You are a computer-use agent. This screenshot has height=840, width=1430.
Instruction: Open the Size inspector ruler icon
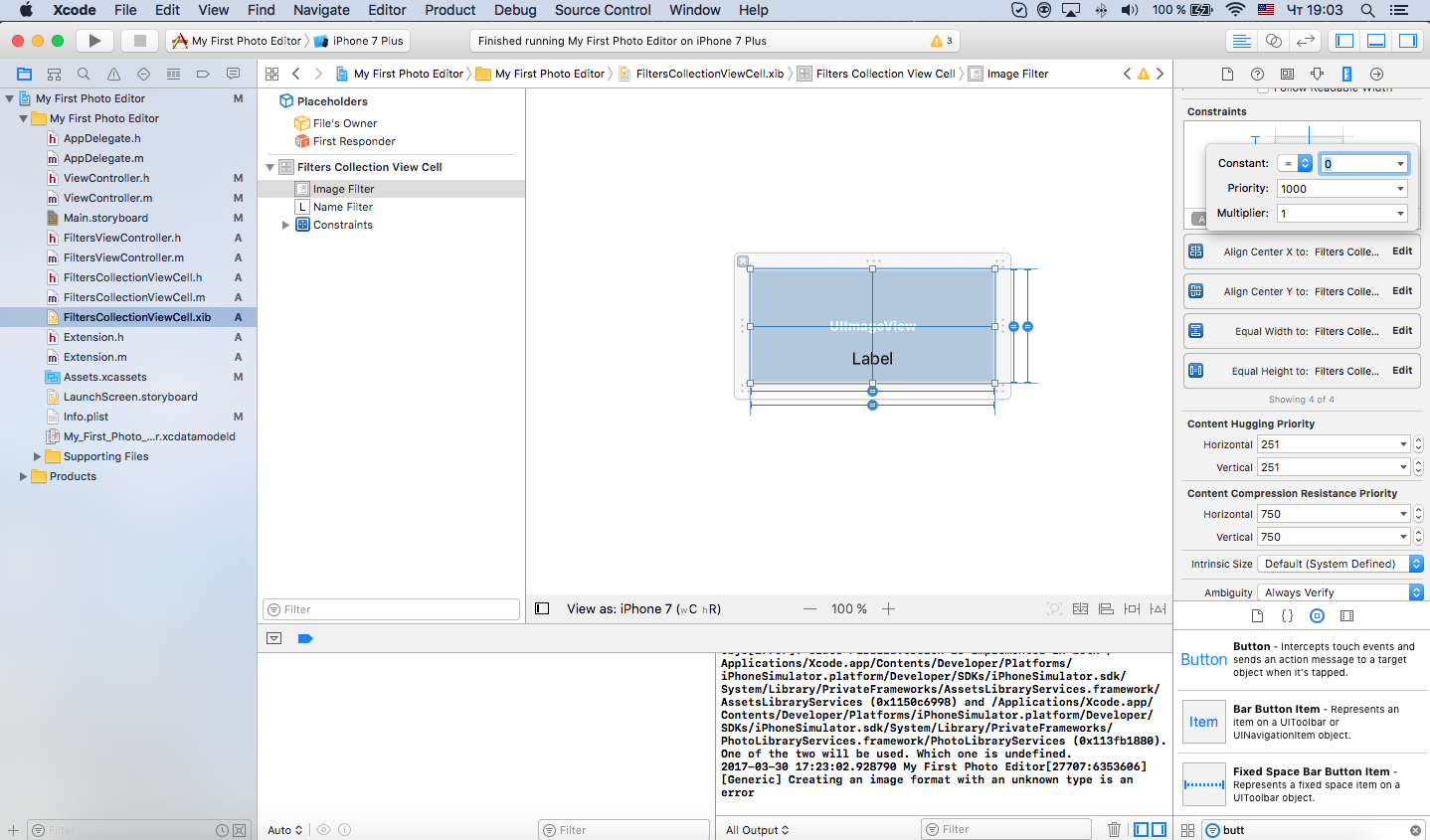1346,74
